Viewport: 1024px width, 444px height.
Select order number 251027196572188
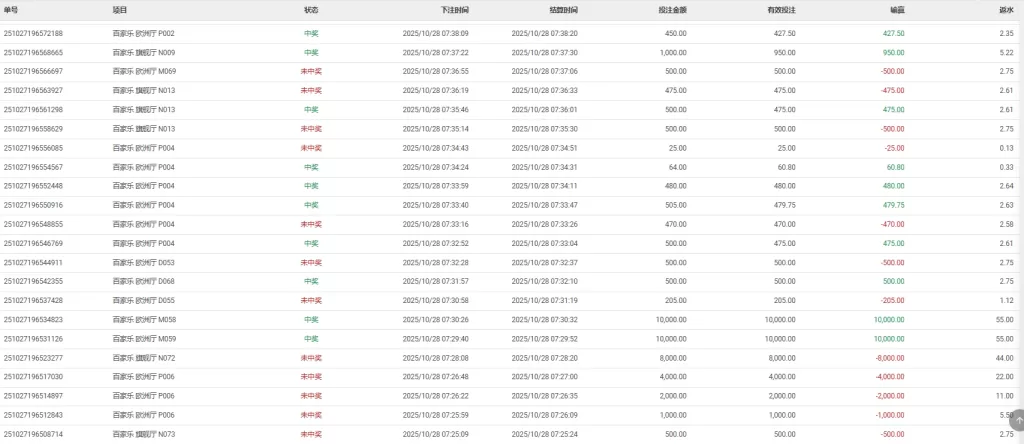point(34,33)
